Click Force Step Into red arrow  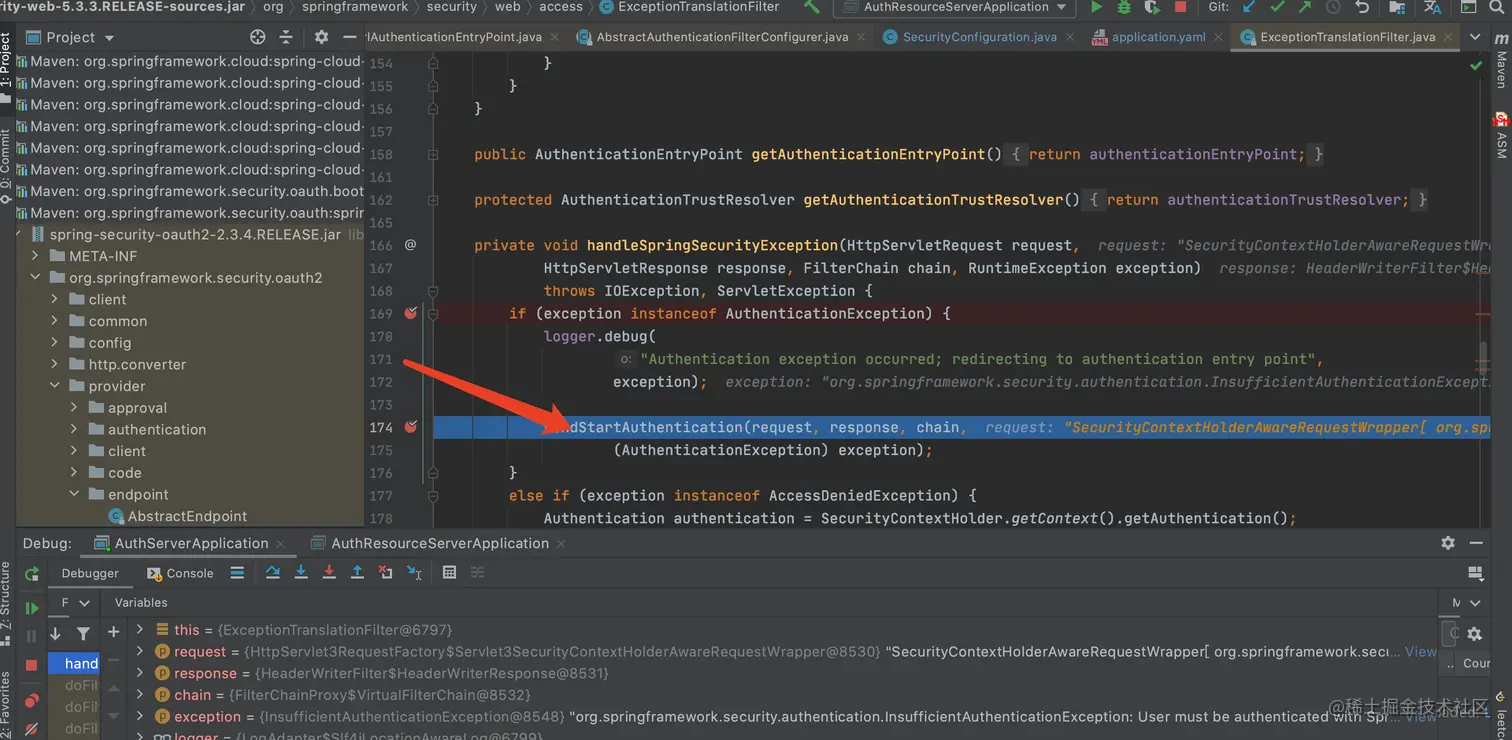(329, 572)
